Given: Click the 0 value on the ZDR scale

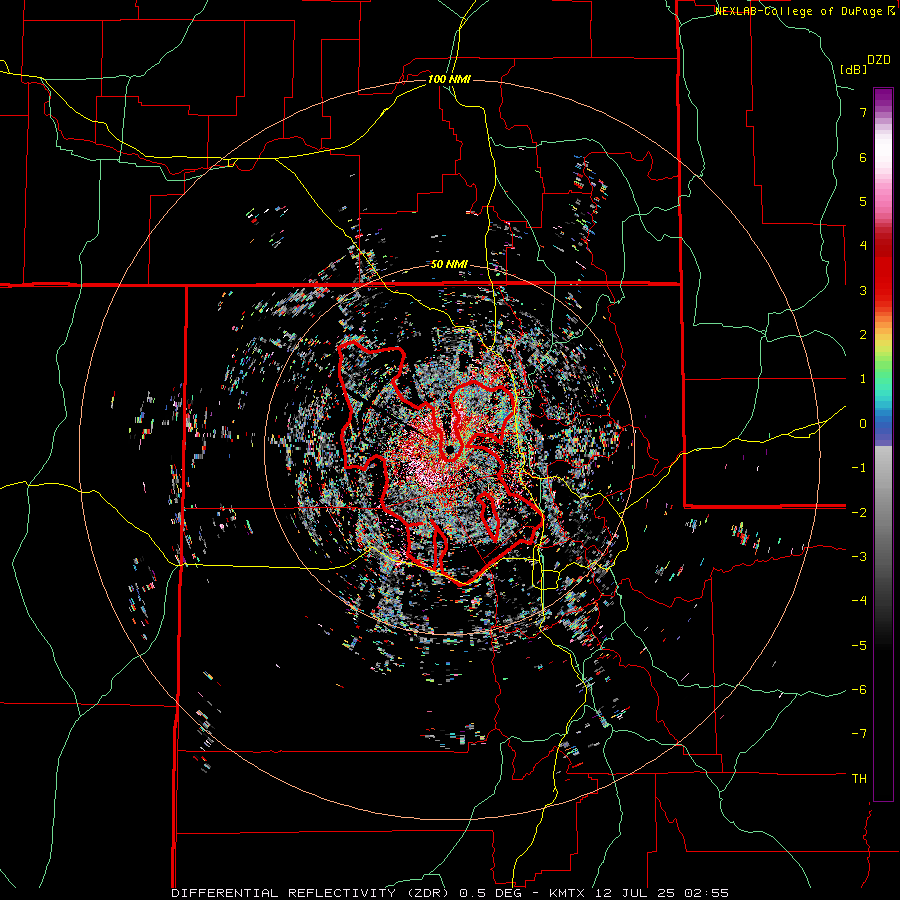Looking at the screenshot, I should coord(863,424).
